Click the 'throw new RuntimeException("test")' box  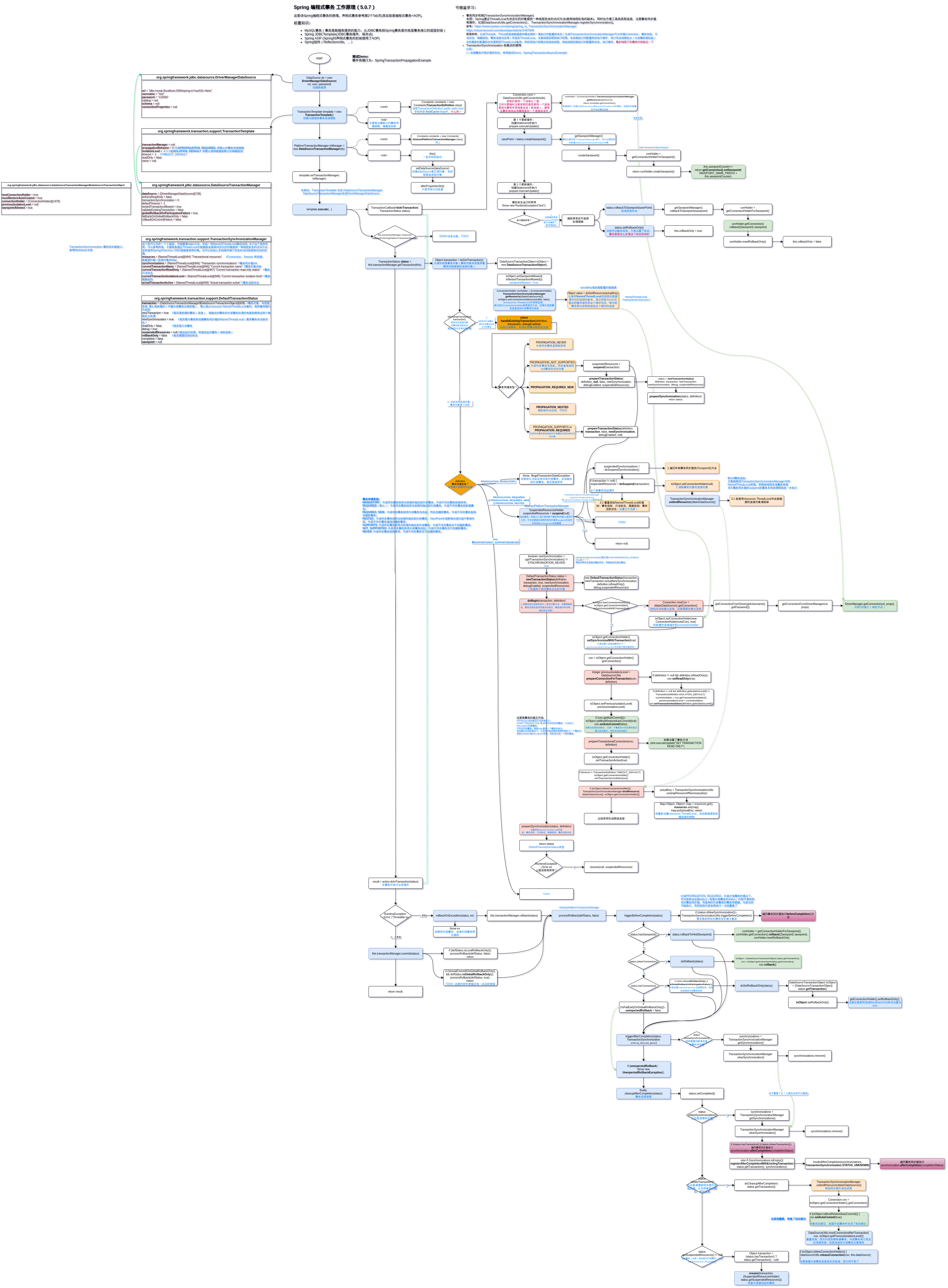pyautogui.click(x=524, y=204)
